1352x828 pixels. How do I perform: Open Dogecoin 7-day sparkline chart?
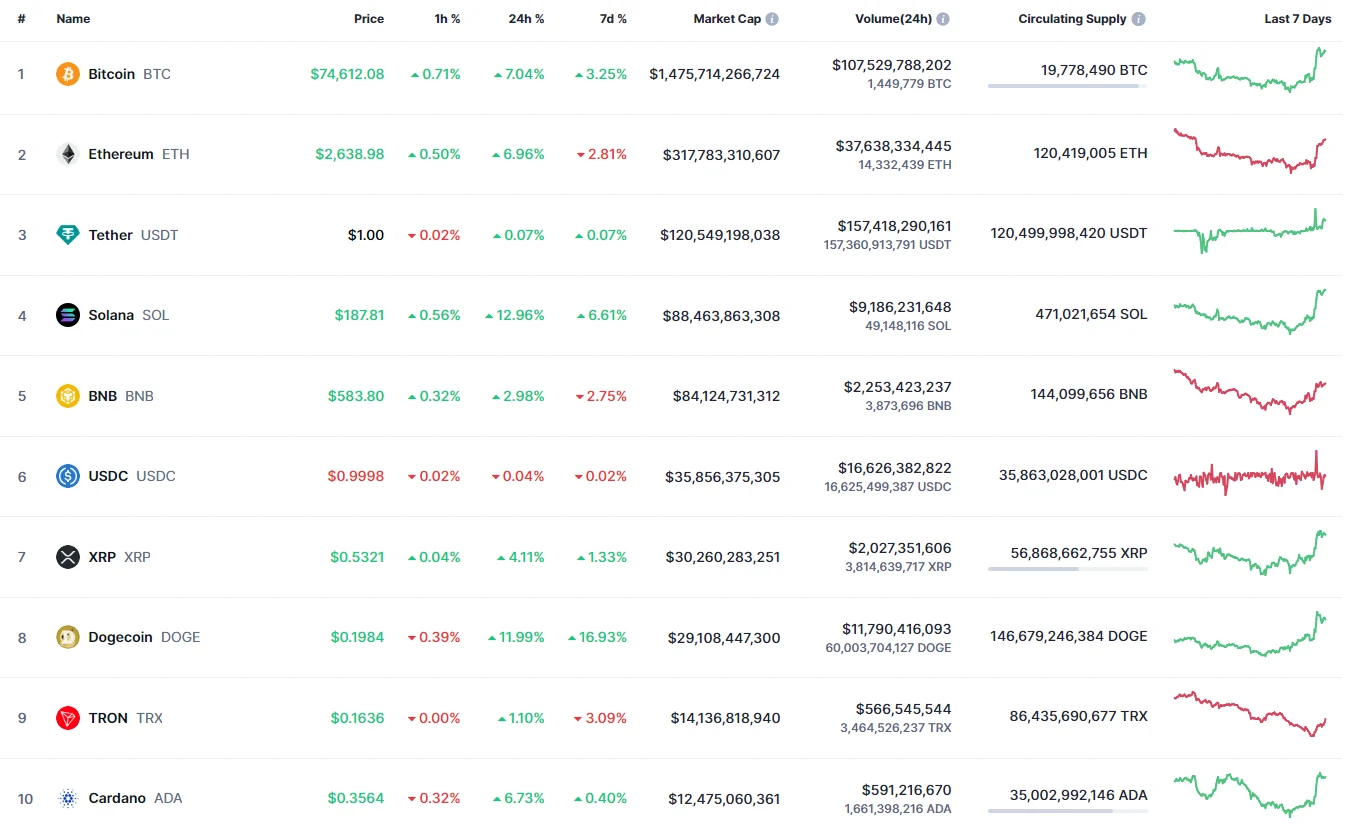pos(1250,634)
